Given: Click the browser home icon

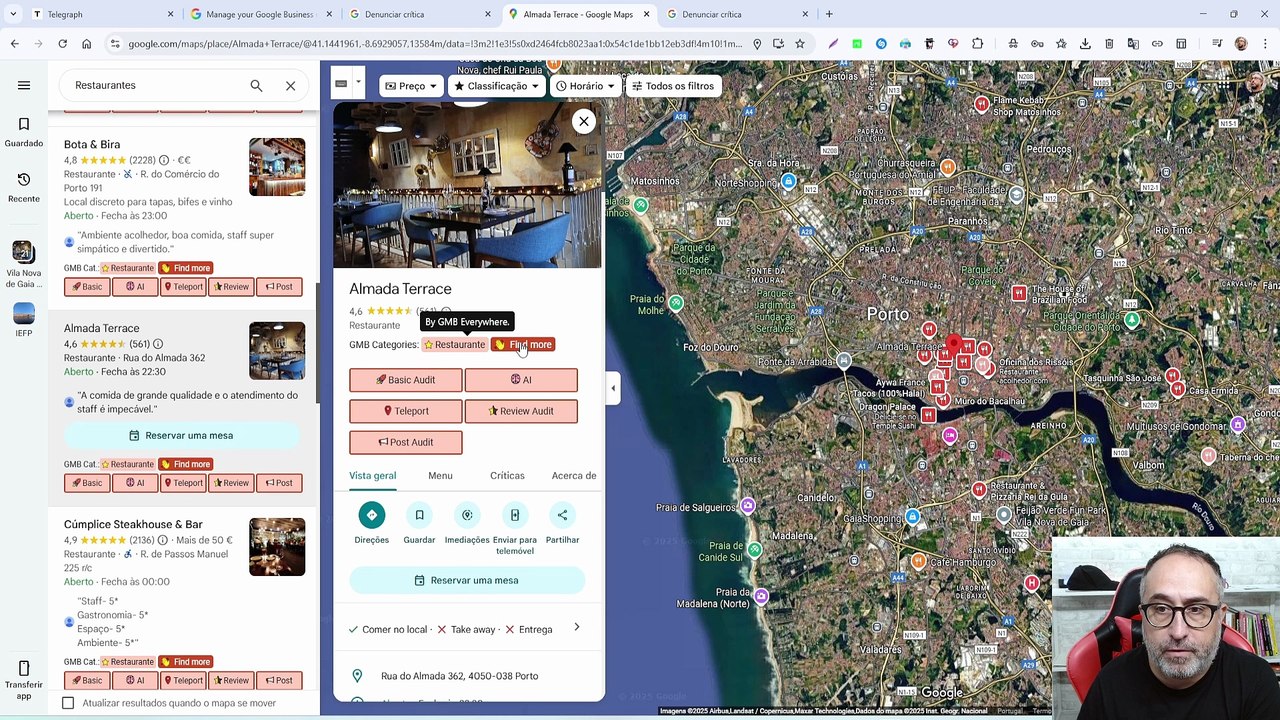Looking at the screenshot, I should 86,44.
